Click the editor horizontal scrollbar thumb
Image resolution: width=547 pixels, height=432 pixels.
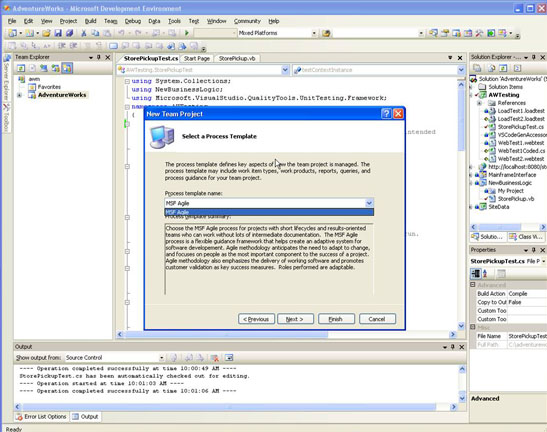pos(227,334)
